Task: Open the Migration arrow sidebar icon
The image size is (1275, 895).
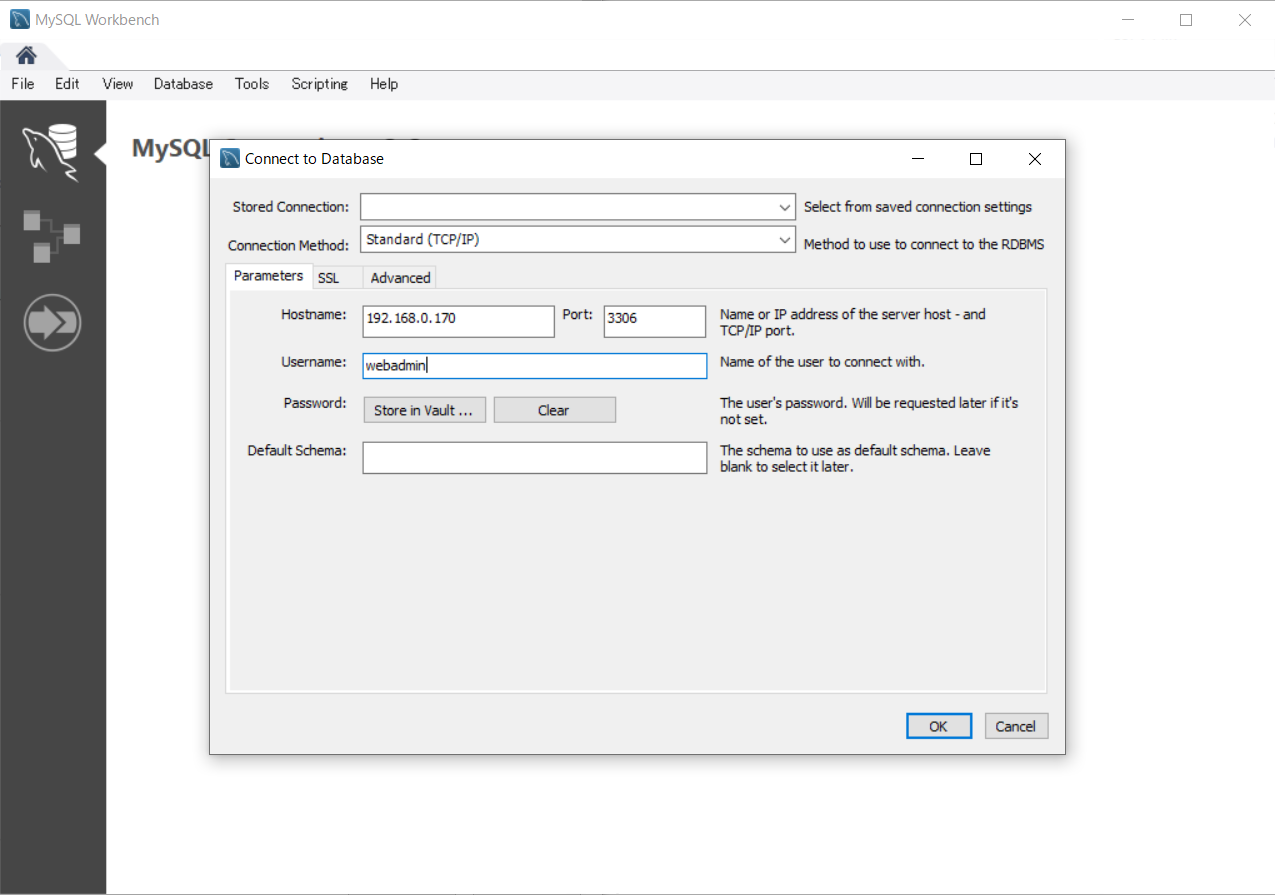Action: (x=51, y=322)
